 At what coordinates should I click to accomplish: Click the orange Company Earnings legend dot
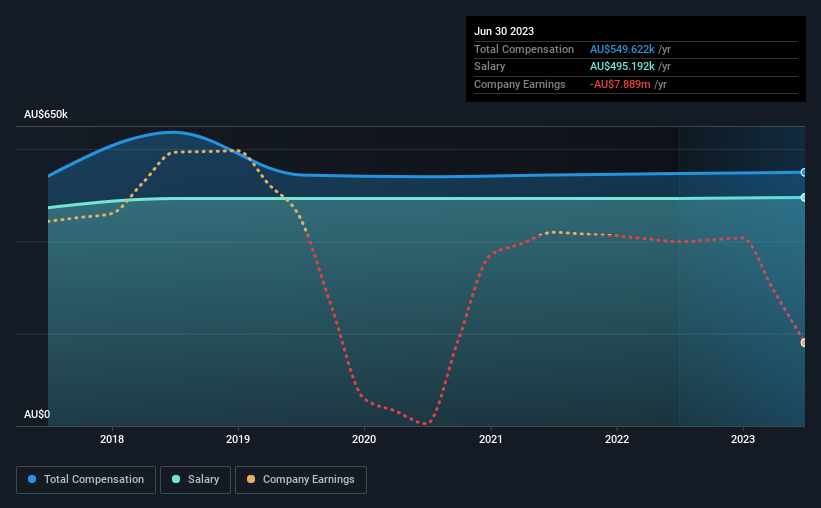[x=251, y=479]
